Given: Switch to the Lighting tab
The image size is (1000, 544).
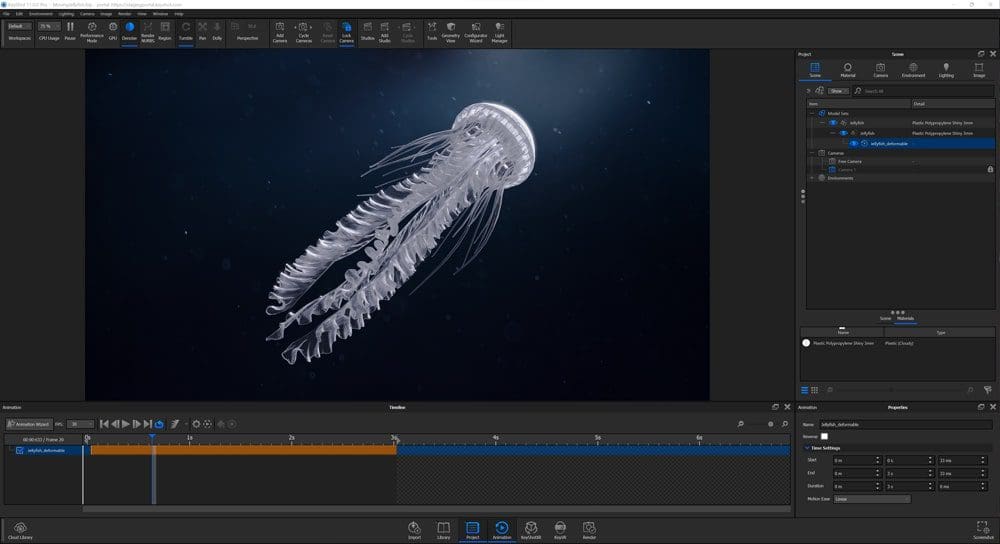Looking at the screenshot, I should click(946, 70).
